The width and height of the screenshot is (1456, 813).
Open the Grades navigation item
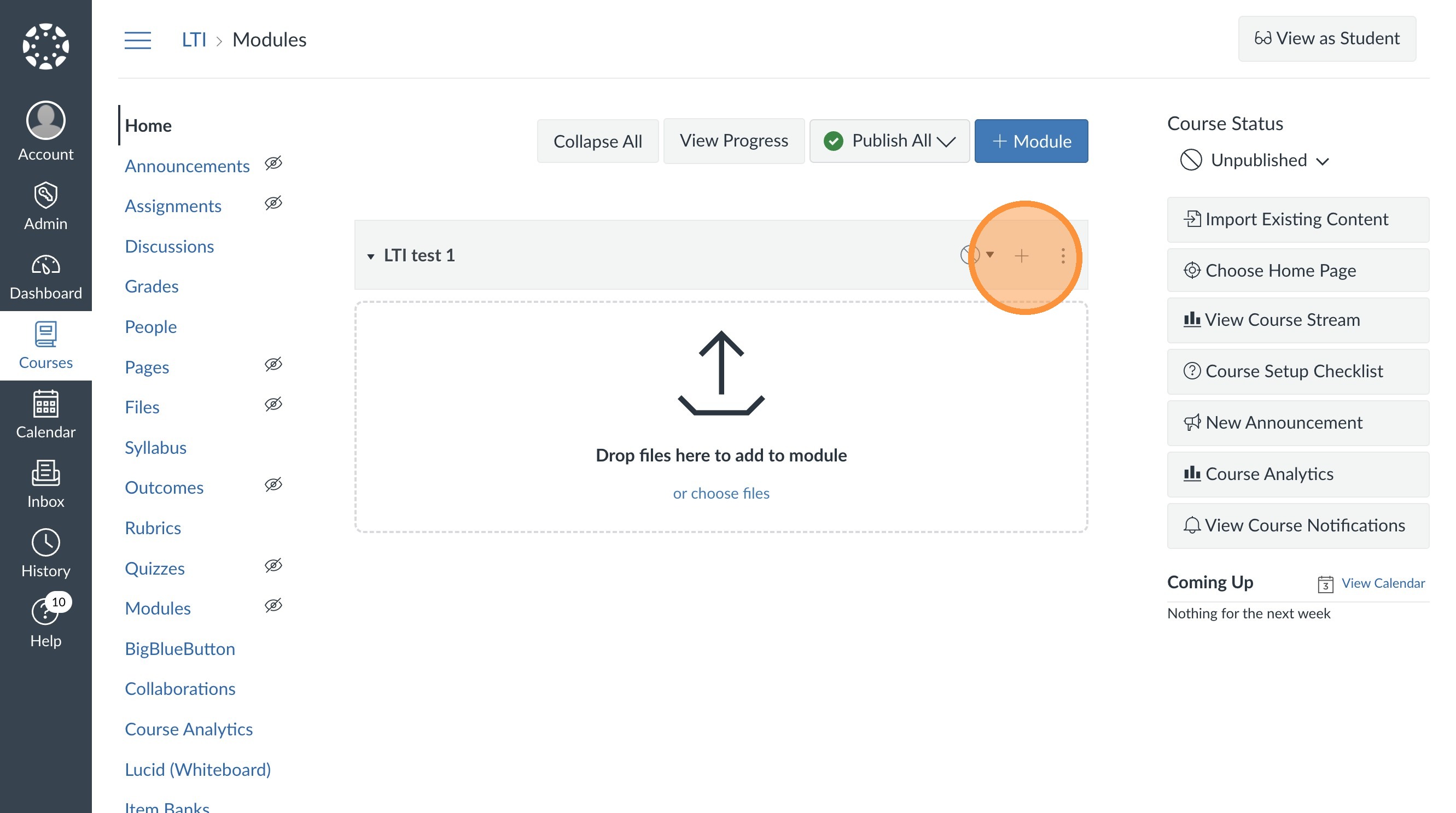coord(152,286)
